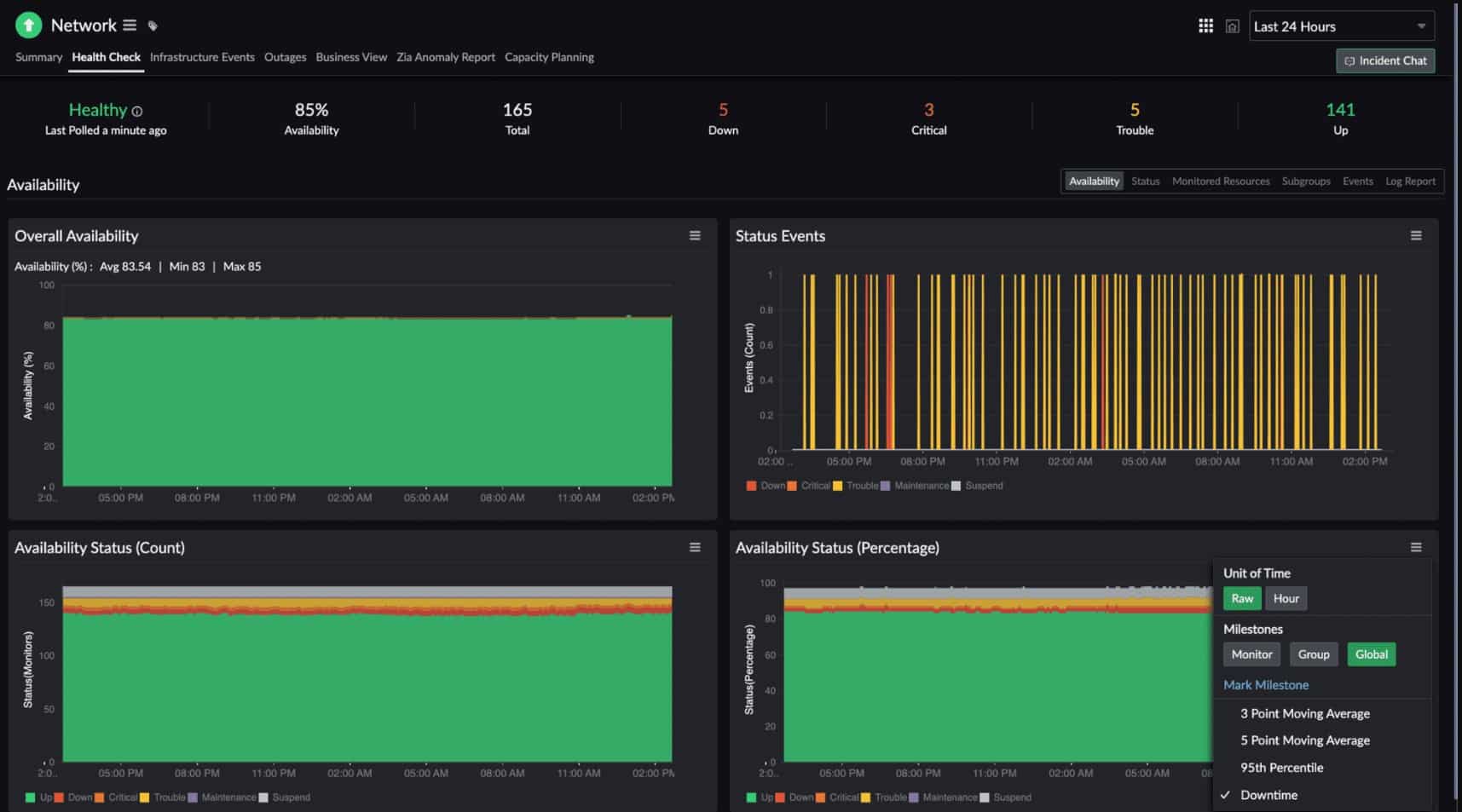Open the Availability Status (Count) panel menu
1462x812 pixels.
coord(695,547)
